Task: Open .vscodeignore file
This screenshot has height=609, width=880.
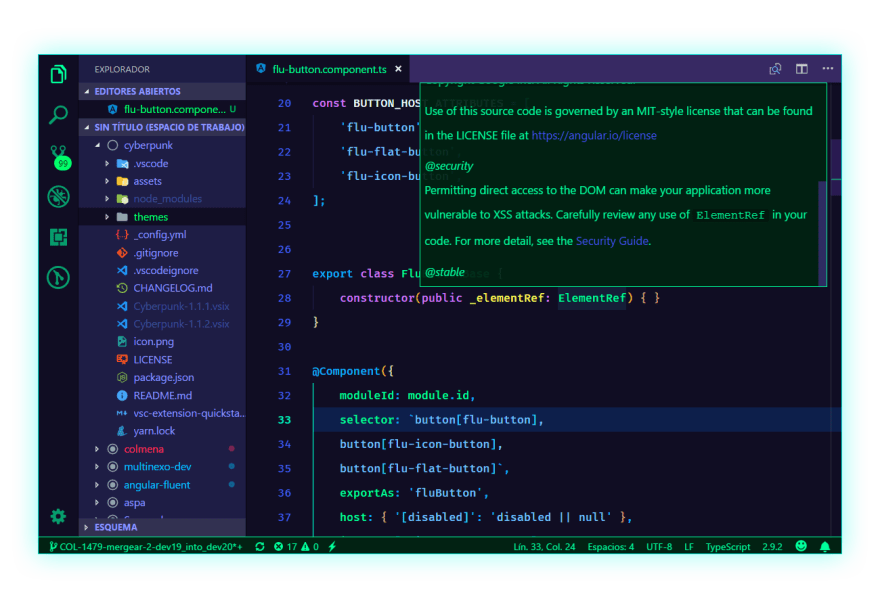Action: (x=162, y=271)
